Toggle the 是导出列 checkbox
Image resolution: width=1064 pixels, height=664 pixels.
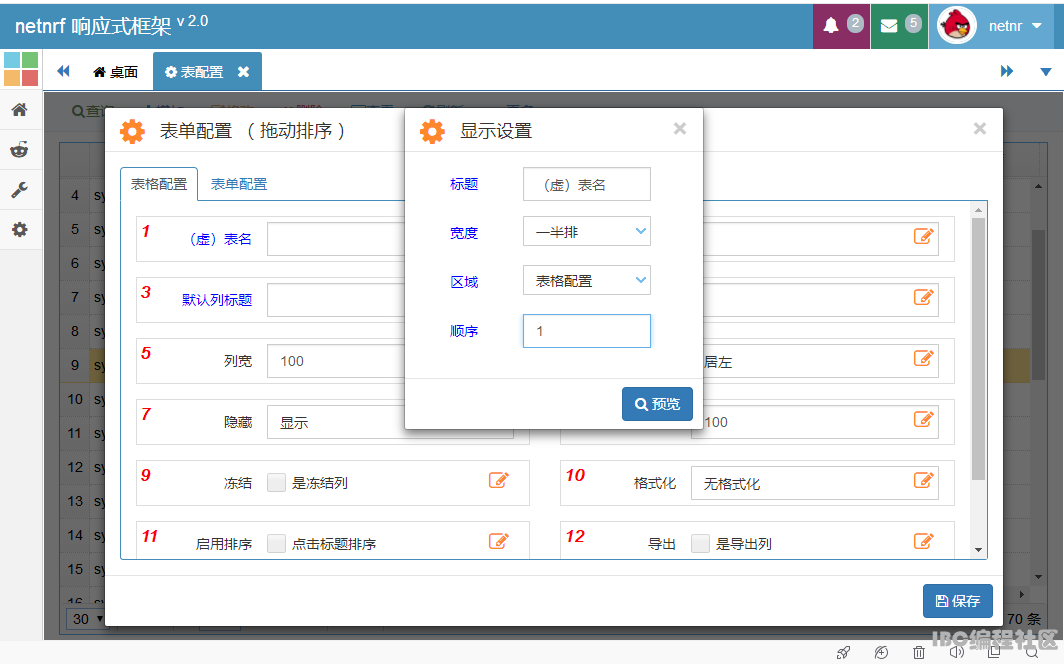pos(700,543)
